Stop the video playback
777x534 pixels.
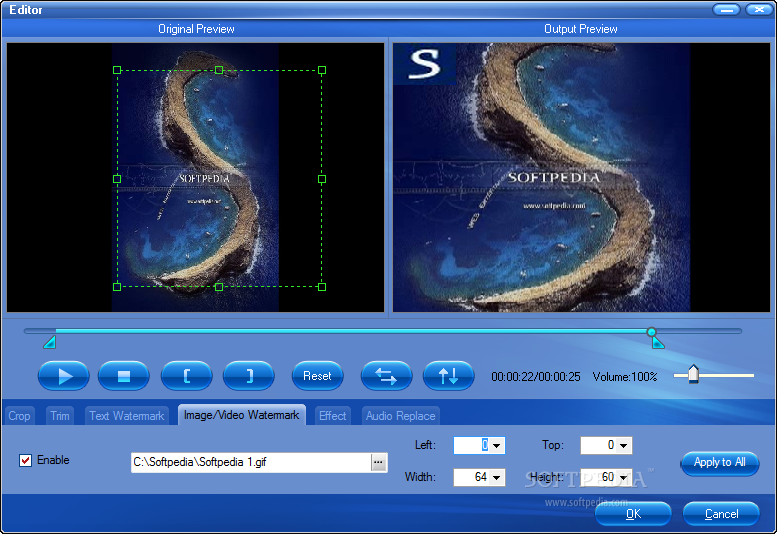(x=124, y=376)
